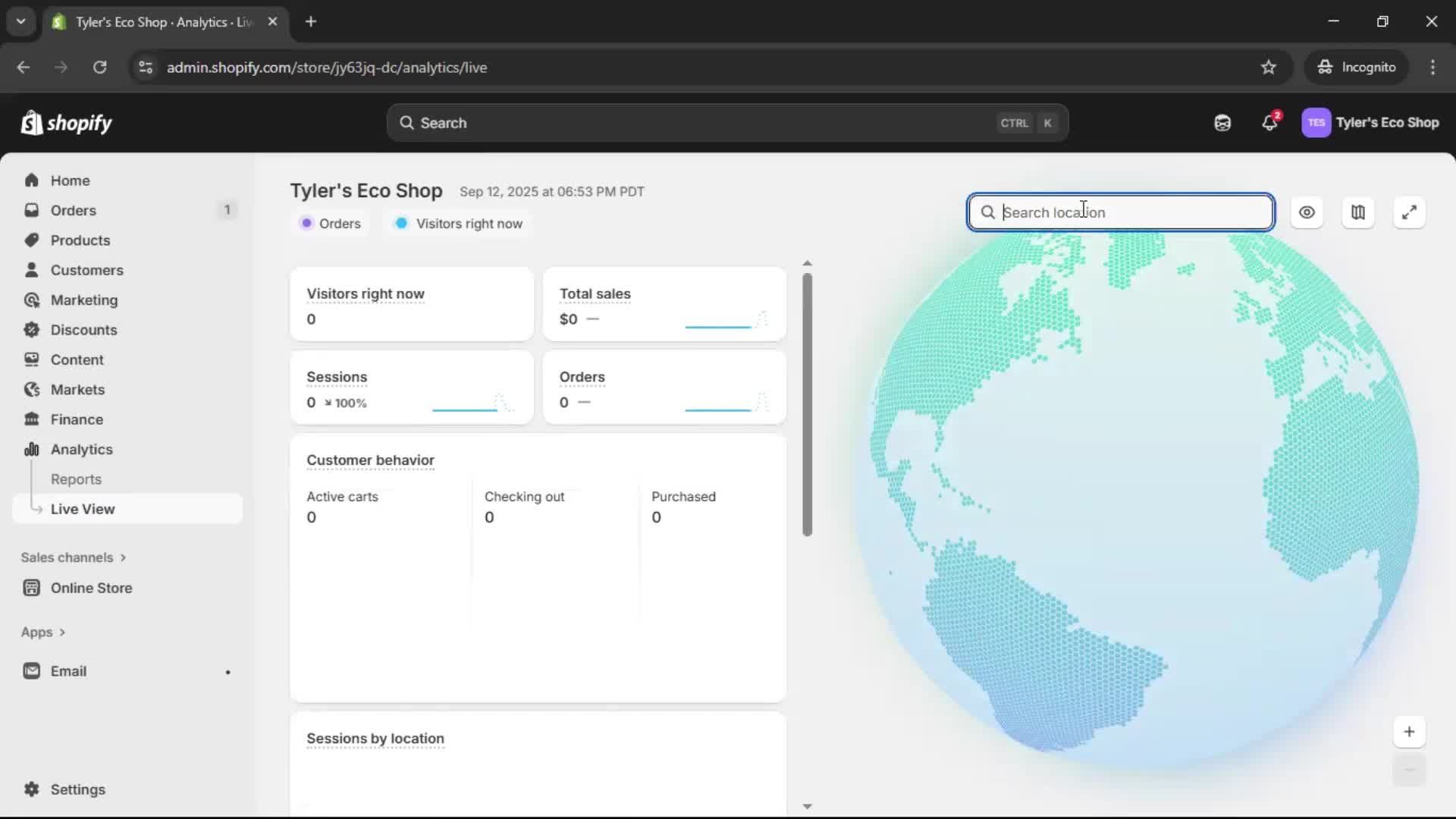Image resolution: width=1456 pixels, height=819 pixels.
Task: Open the Sidekick assistant icon in the top bar
Action: pyautogui.click(x=1222, y=123)
